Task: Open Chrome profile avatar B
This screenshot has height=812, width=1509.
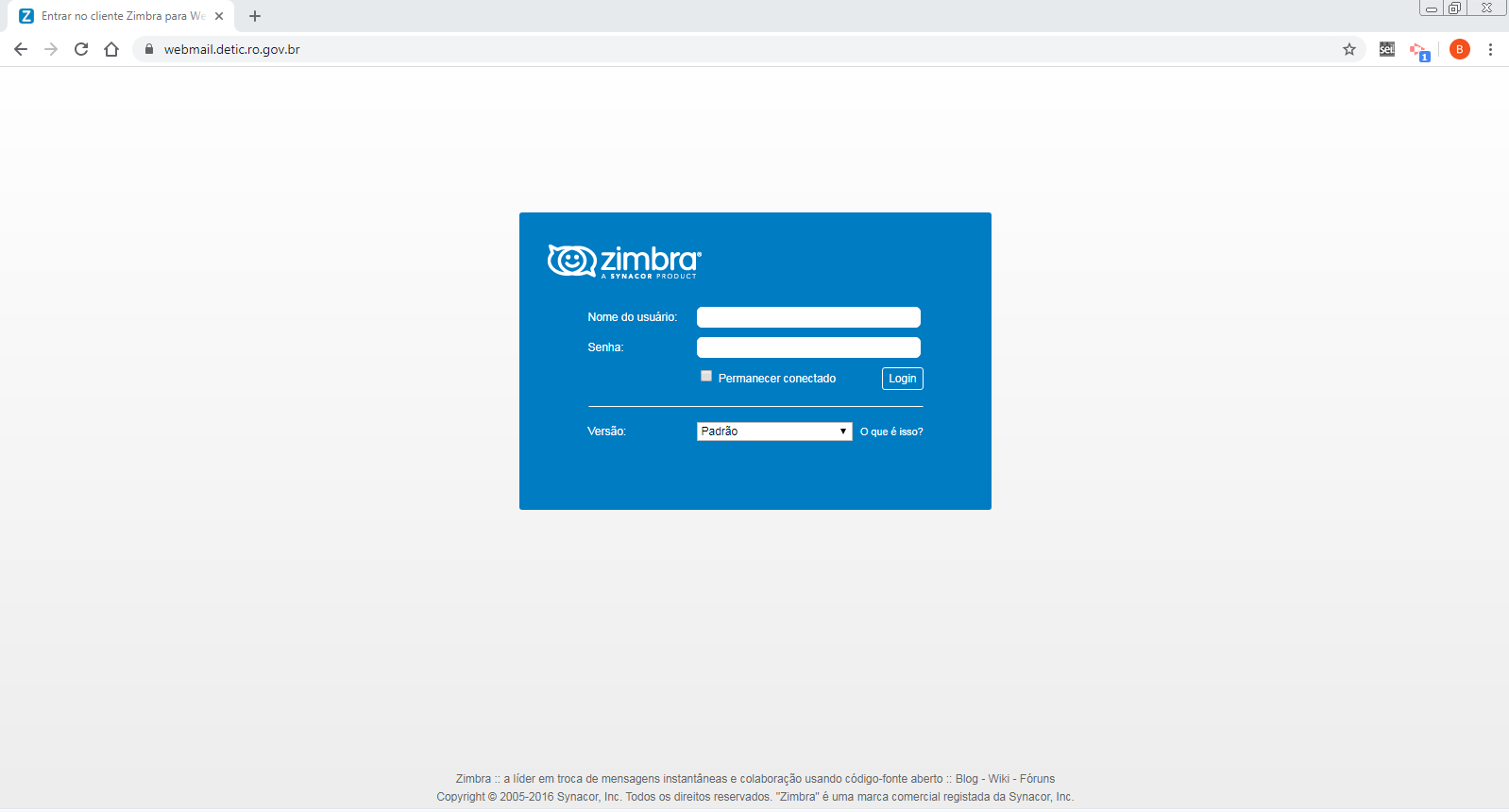Action: pyautogui.click(x=1460, y=49)
